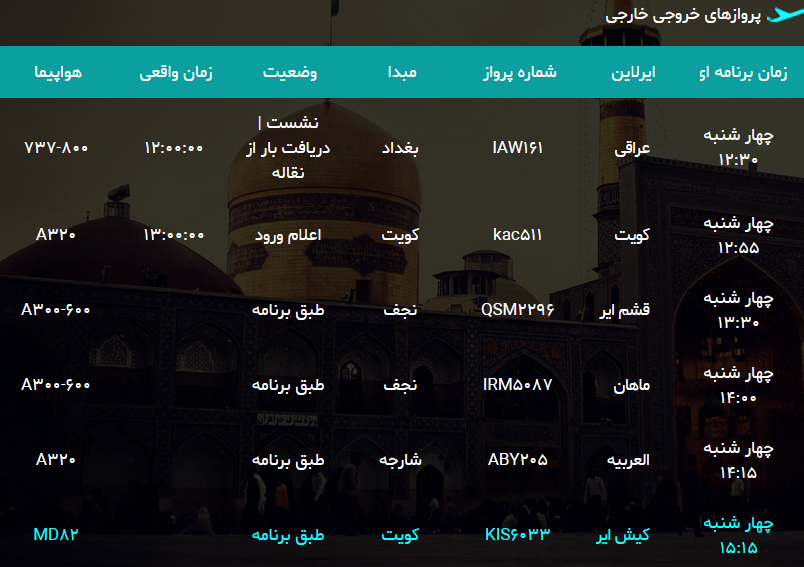The image size is (804, 567).
Task: Click aircraft A300-600 in QSM2296 row
Action: coord(56,310)
